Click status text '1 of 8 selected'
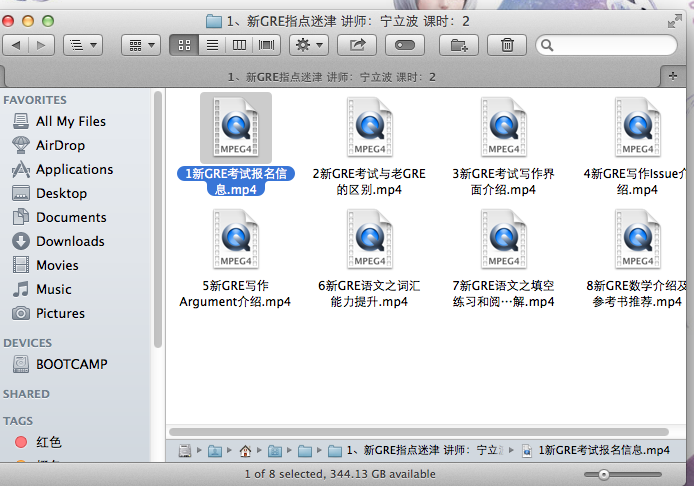Viewport: 694px width, 486px height. coord(284,474)
